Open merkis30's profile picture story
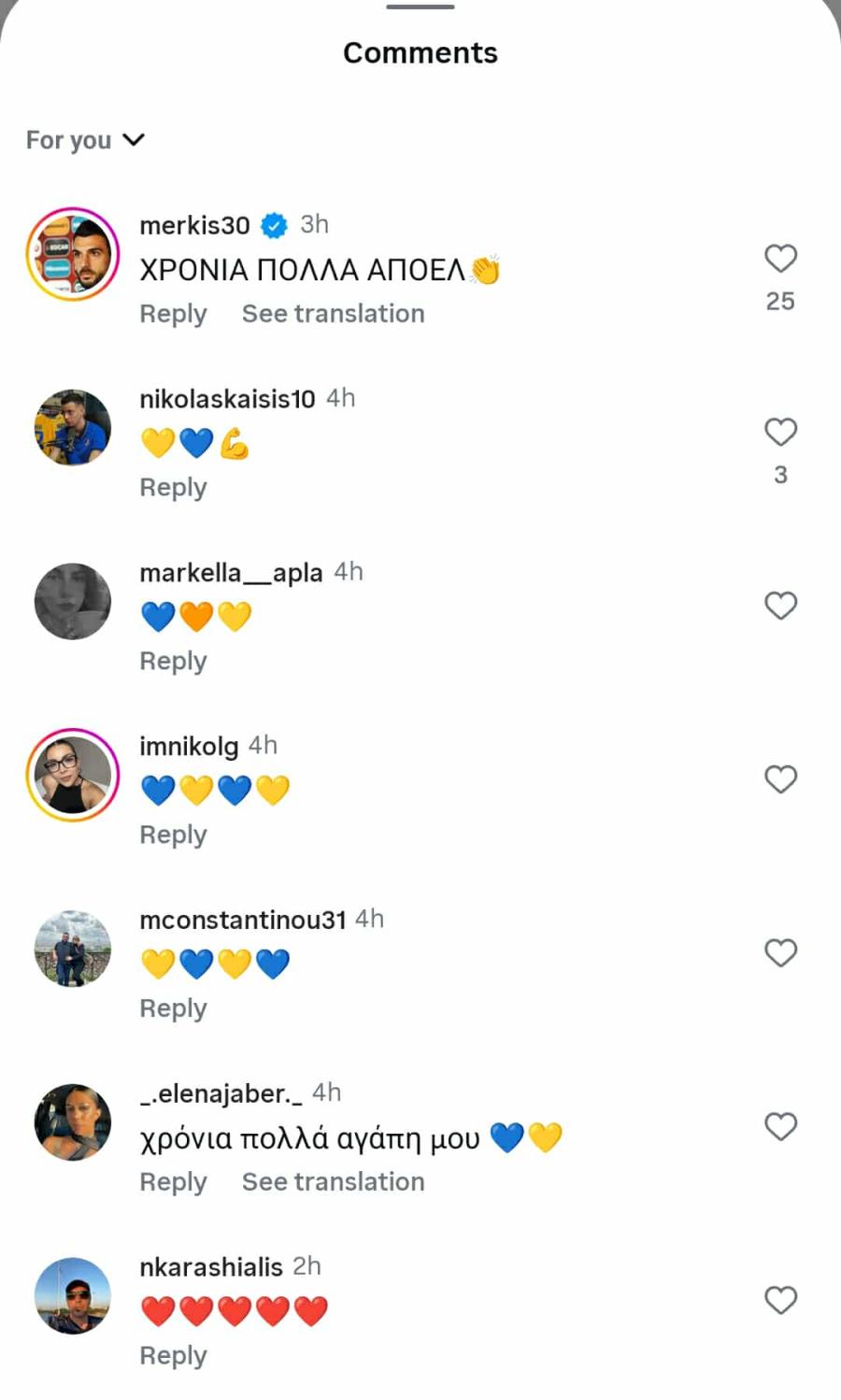This screenshot has width=841, height=1400. tap(73, 254)
